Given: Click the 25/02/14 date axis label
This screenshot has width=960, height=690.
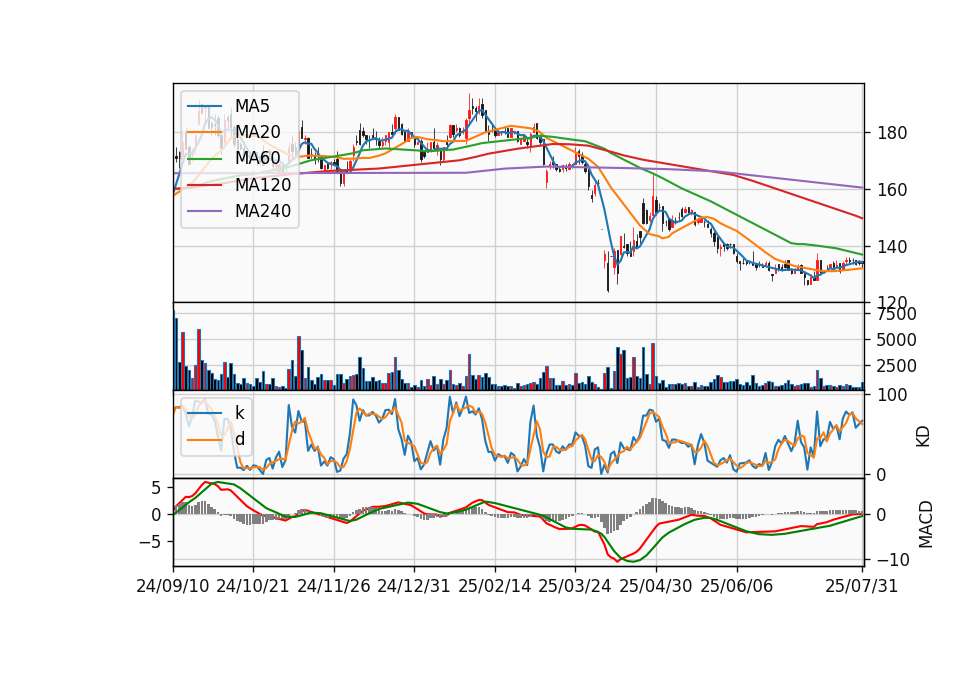Looking at the screenshot, I should pos(495,587).
